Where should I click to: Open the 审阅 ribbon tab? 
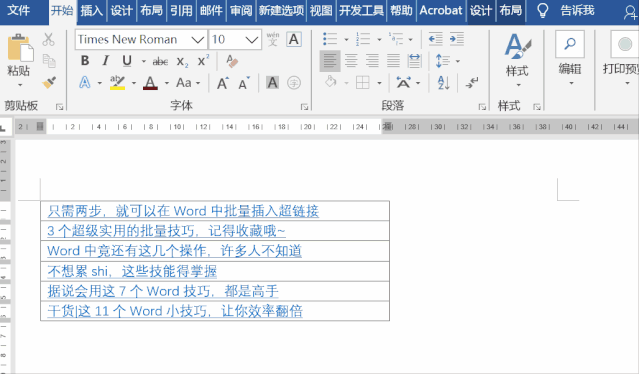[x=241, y=10]
